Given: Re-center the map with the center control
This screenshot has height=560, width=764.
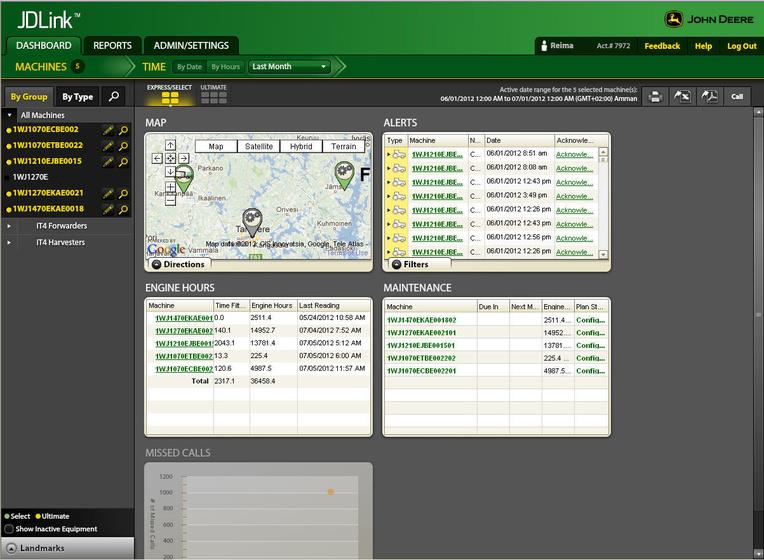Looking at the screenshot, I should point(170,158).
